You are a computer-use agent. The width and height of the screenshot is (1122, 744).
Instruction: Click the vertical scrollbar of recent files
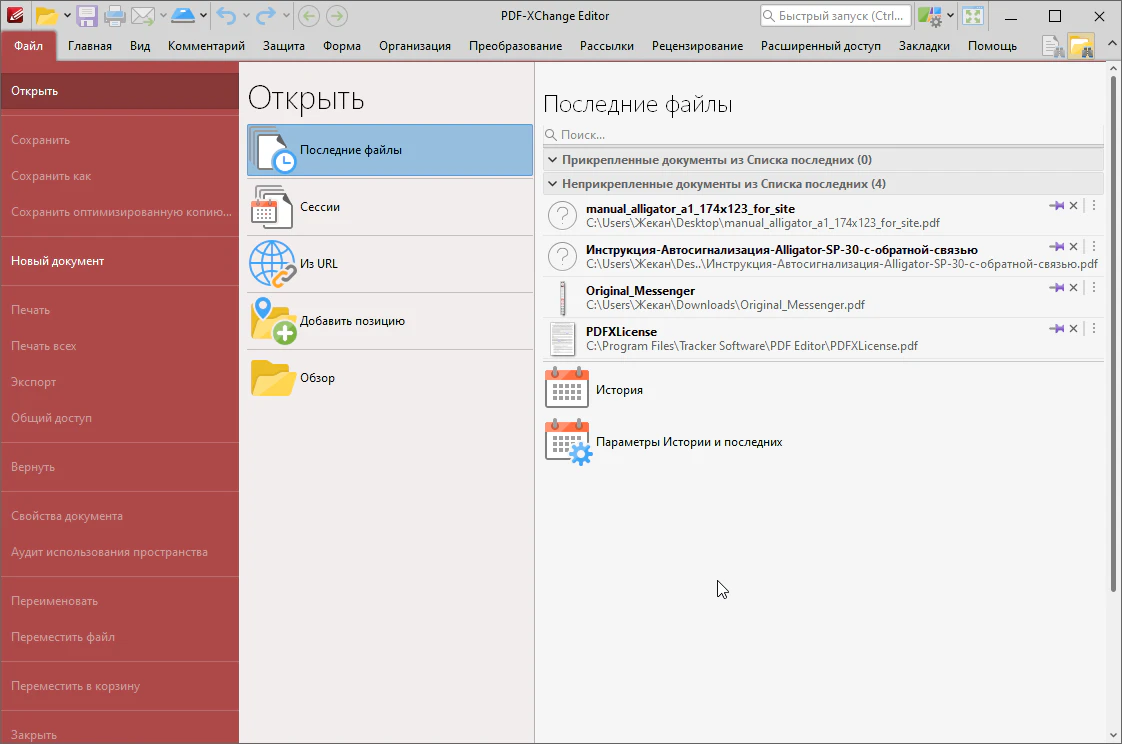click(1113, 330)
